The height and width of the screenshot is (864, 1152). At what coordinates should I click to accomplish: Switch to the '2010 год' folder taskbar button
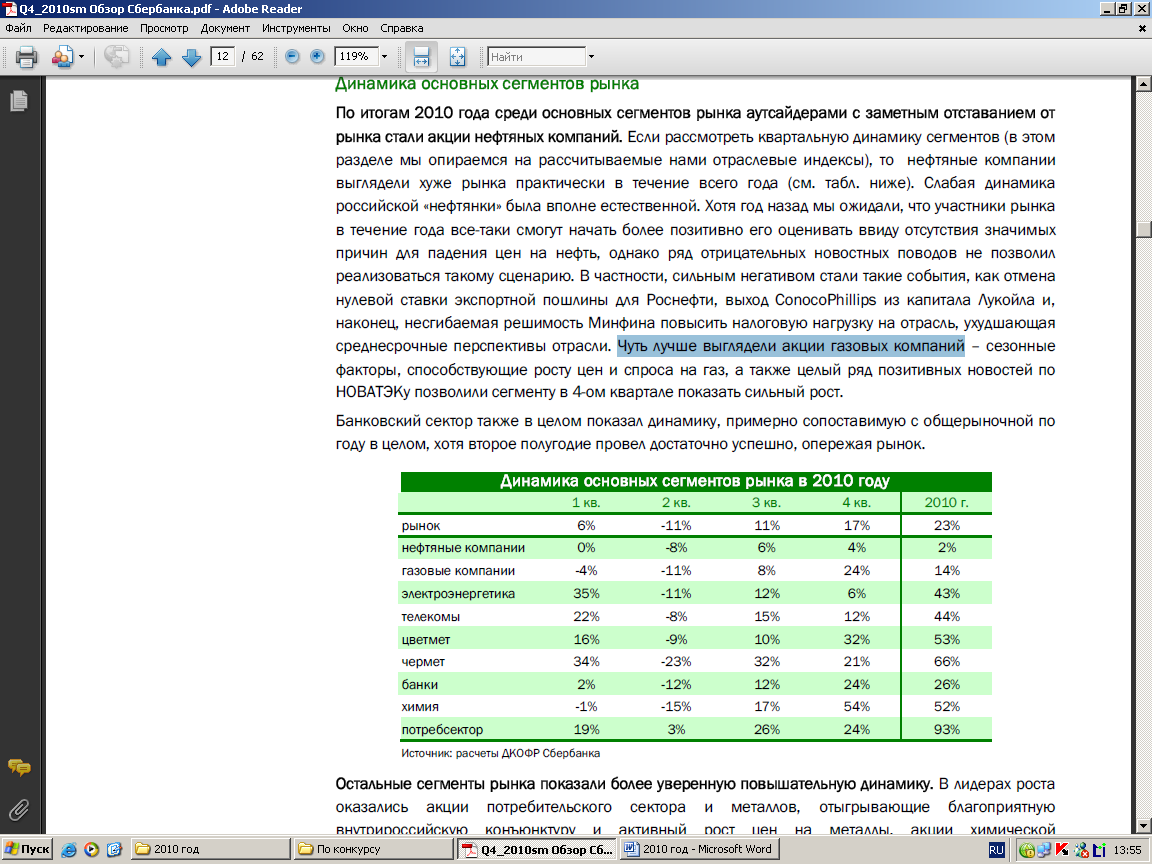click(212, 849)
